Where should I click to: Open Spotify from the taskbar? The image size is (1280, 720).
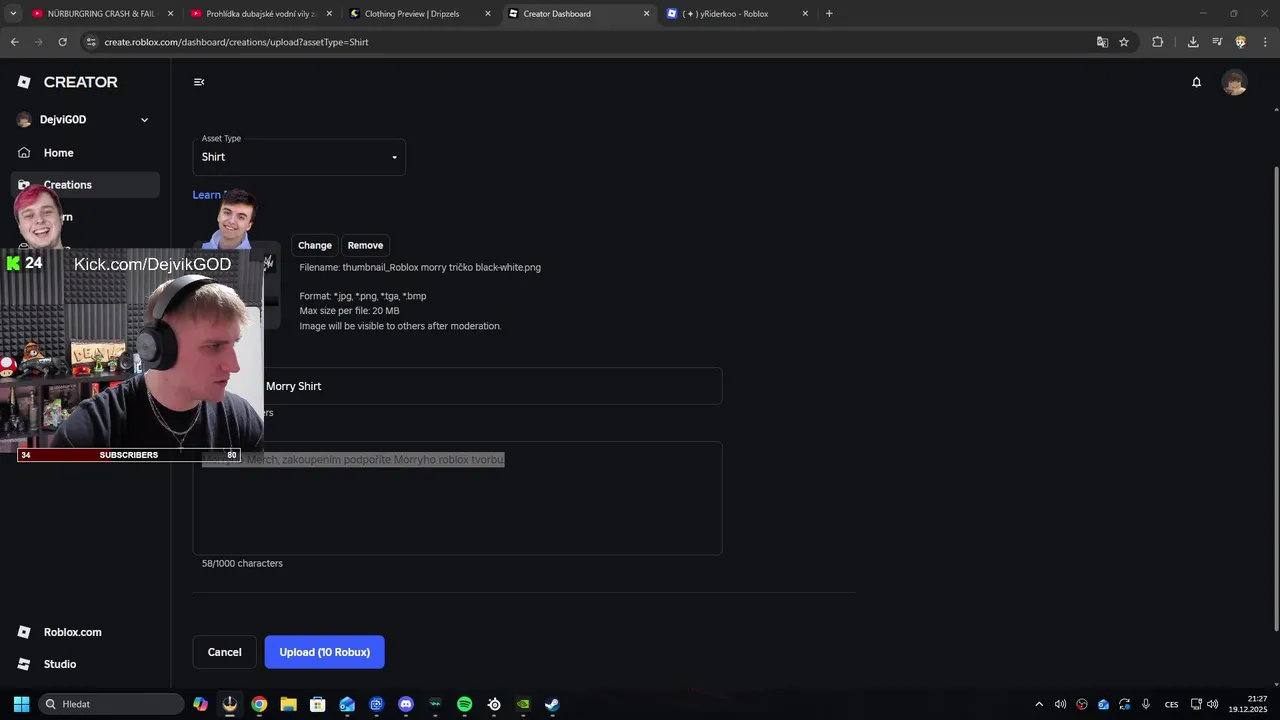click(465, 704)
